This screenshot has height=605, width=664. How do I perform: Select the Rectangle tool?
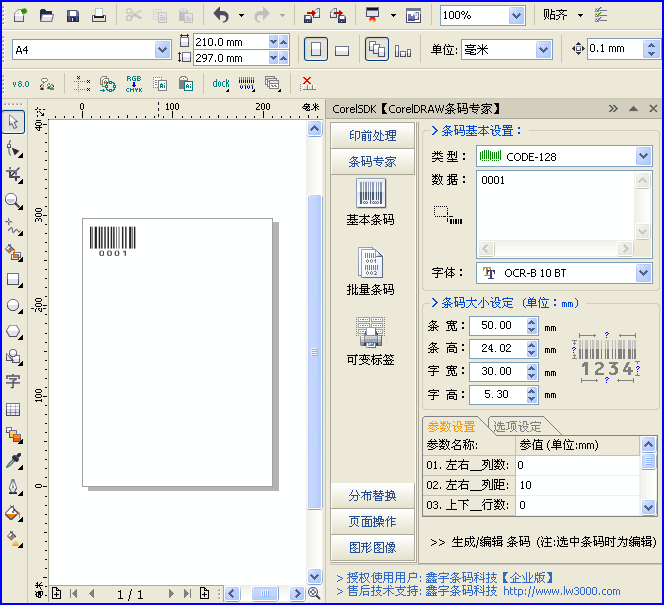tap(14, 280)
